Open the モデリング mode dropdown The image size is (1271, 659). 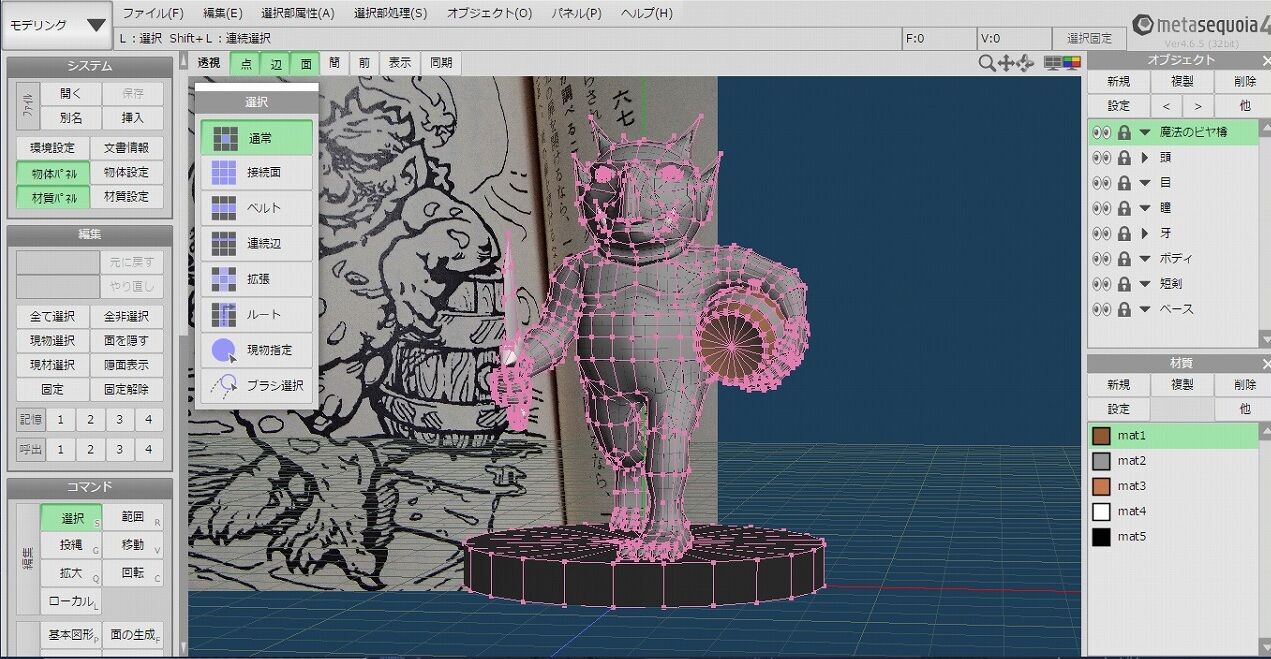coord(56,25)
